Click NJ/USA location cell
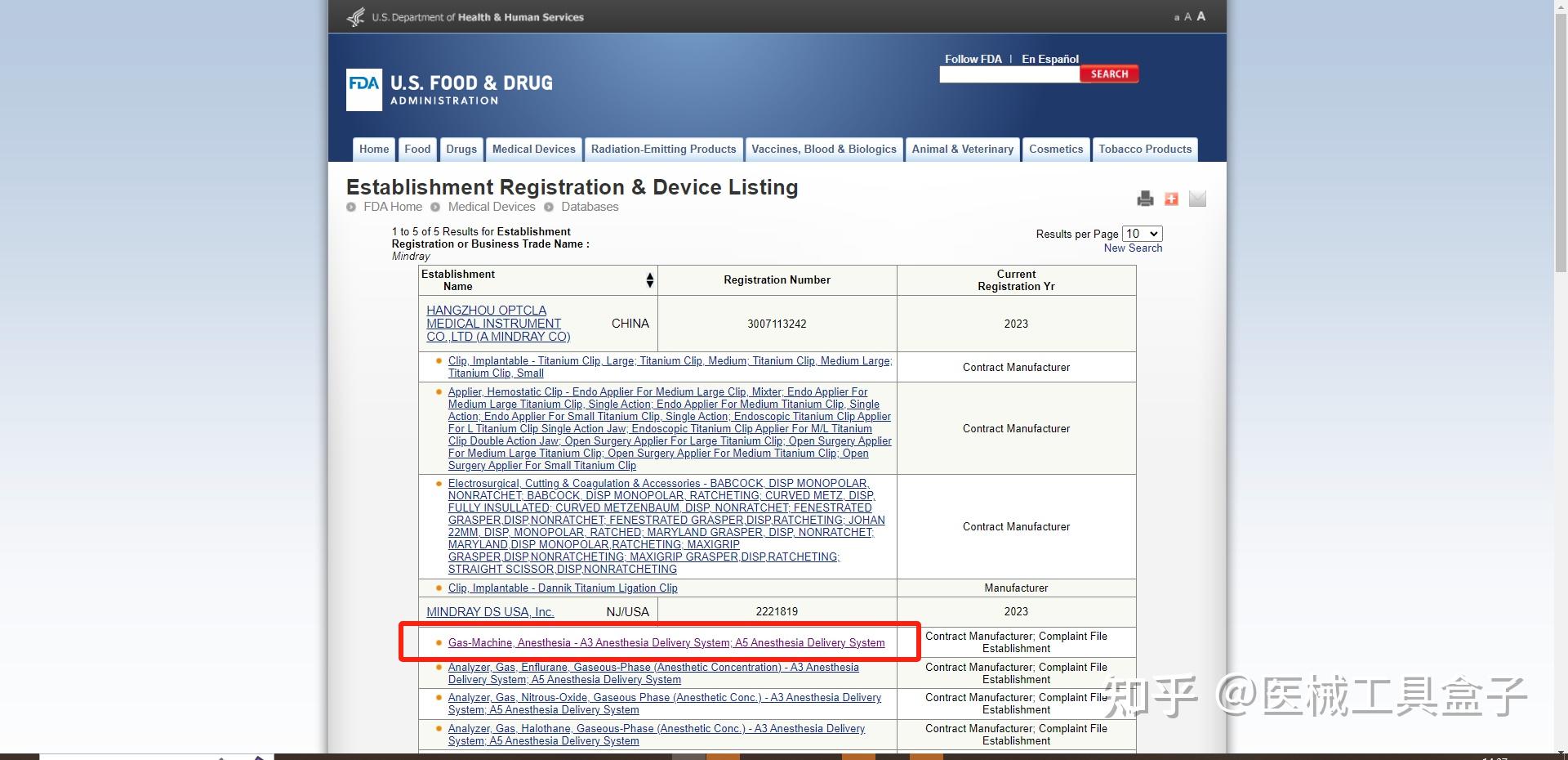1568x760 pixels. 627,612
